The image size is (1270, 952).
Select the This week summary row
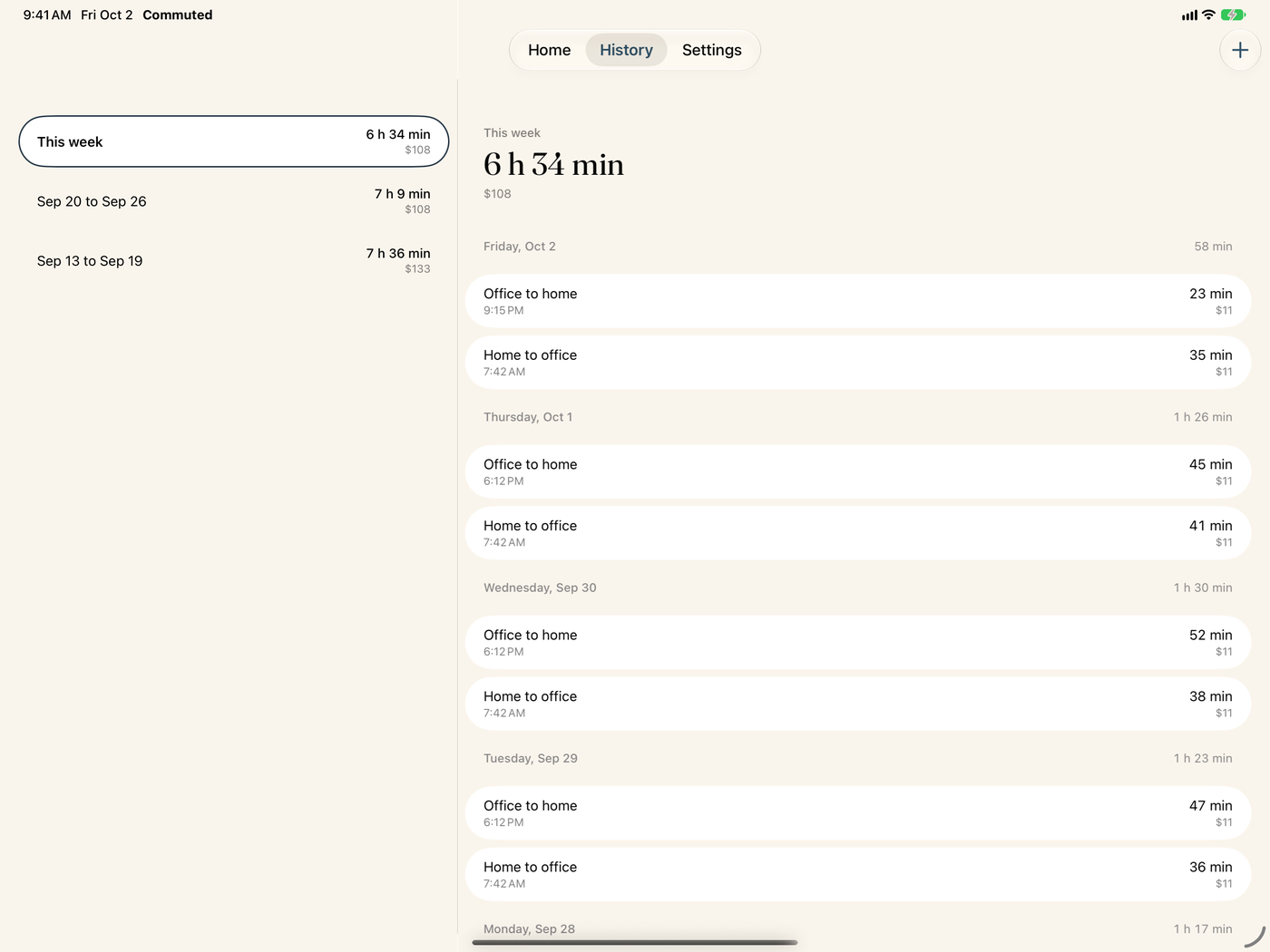point(234,141)
